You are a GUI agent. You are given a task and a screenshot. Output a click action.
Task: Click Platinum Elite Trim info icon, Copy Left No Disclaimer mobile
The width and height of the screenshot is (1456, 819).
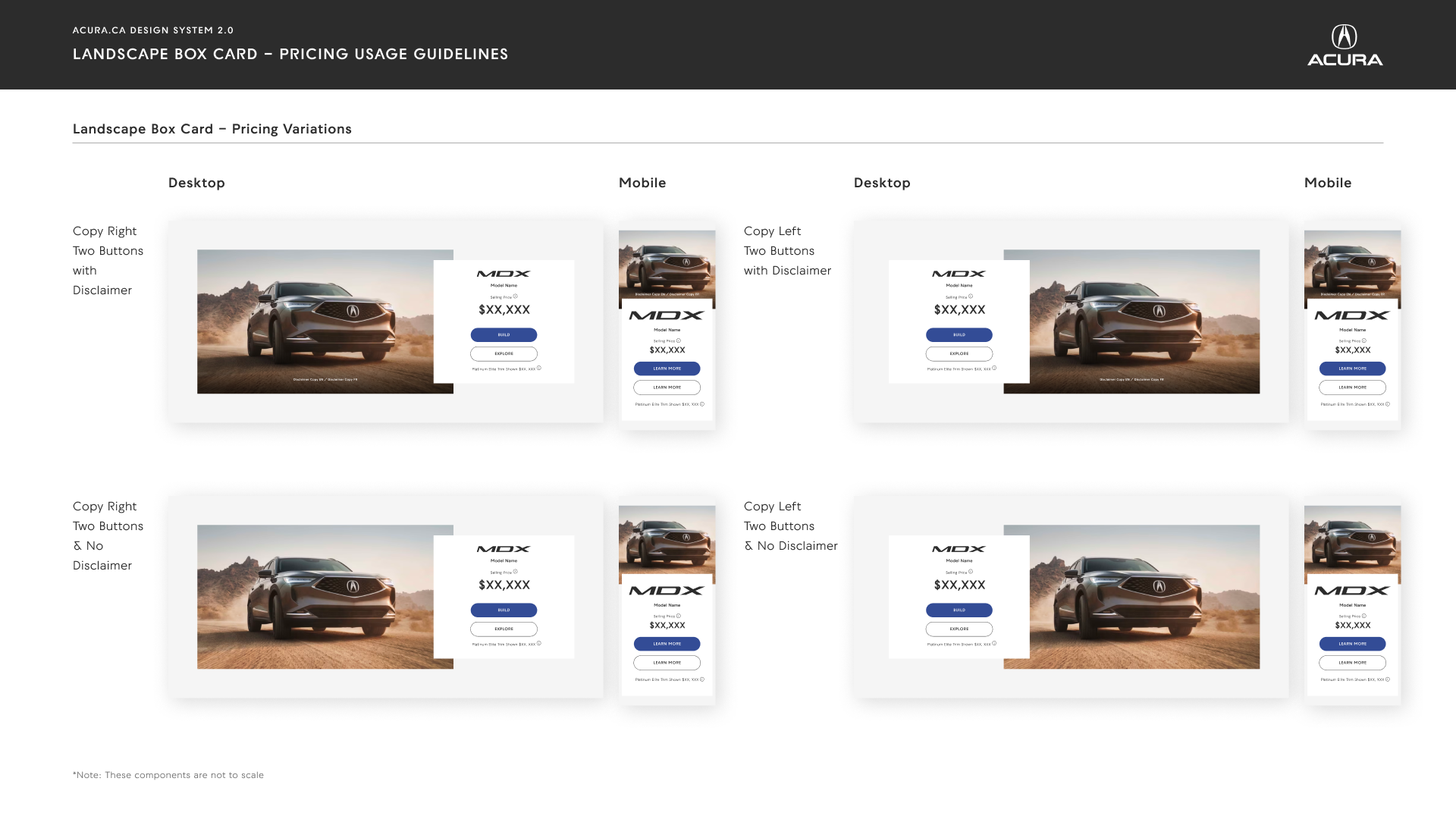(x=1388, y=679)
